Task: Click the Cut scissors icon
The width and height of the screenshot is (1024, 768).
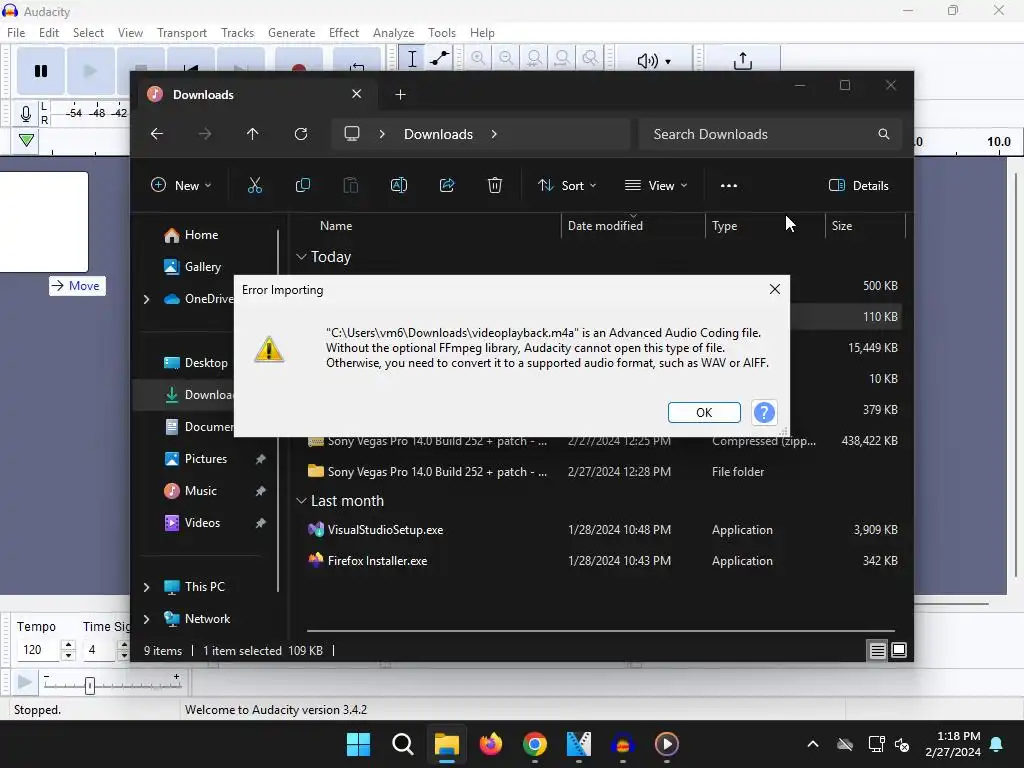Action: point(255,185)
